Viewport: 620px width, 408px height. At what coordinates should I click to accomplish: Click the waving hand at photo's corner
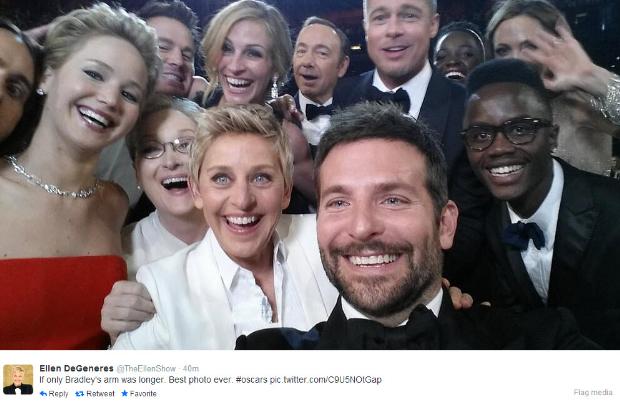pos(560,61)
